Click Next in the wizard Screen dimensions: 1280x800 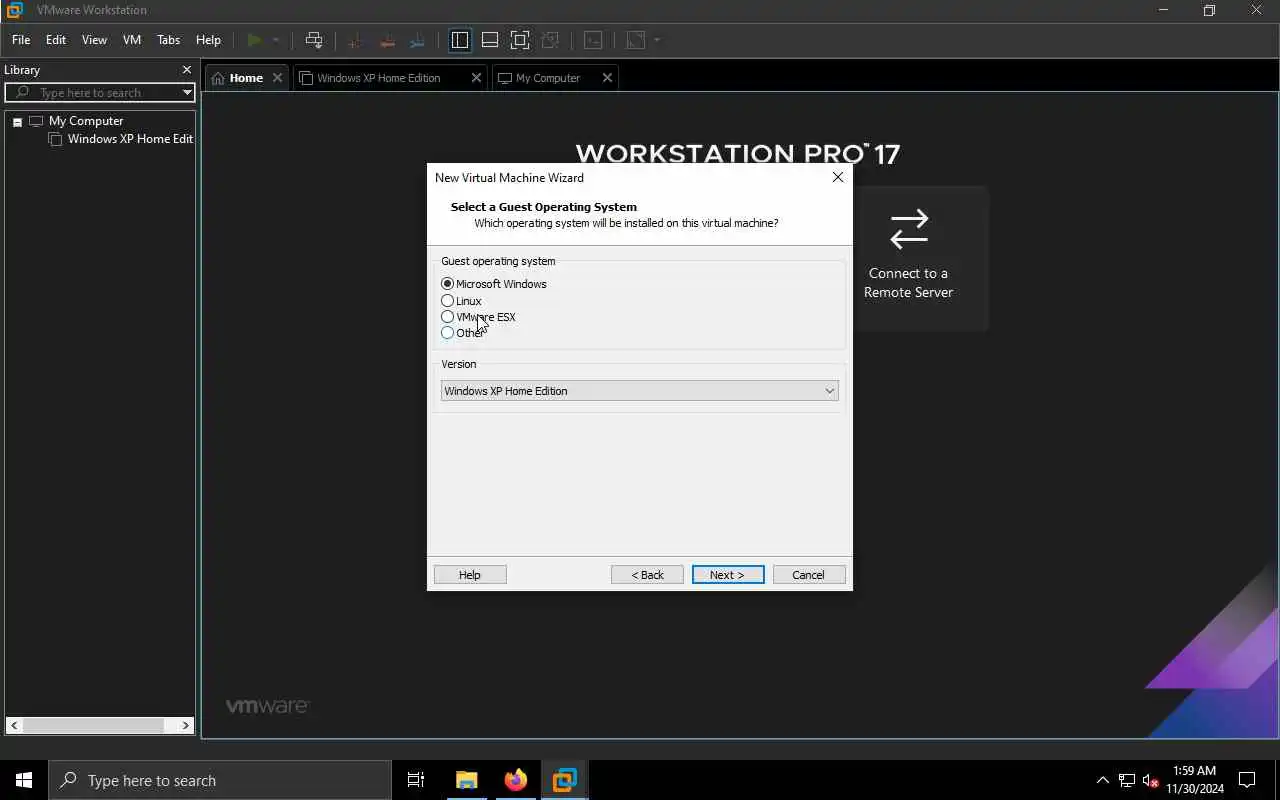point(728,575)
